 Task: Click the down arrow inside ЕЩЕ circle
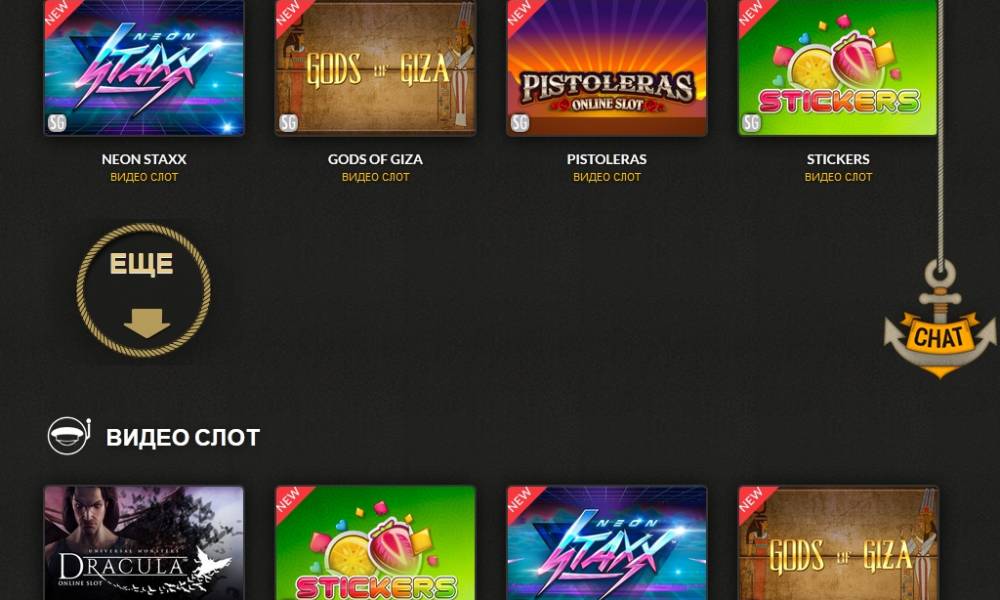147,323
